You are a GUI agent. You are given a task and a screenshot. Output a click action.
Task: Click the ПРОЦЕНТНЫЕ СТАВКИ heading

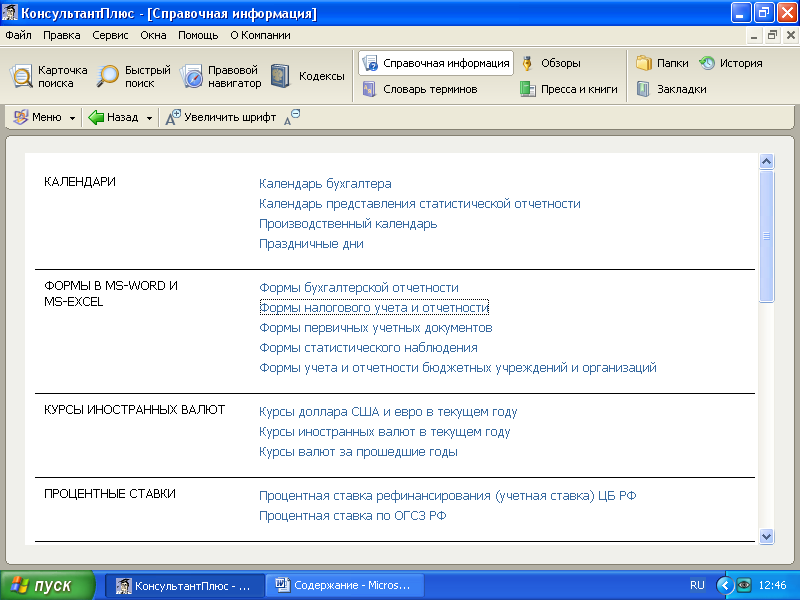(110, 494)
